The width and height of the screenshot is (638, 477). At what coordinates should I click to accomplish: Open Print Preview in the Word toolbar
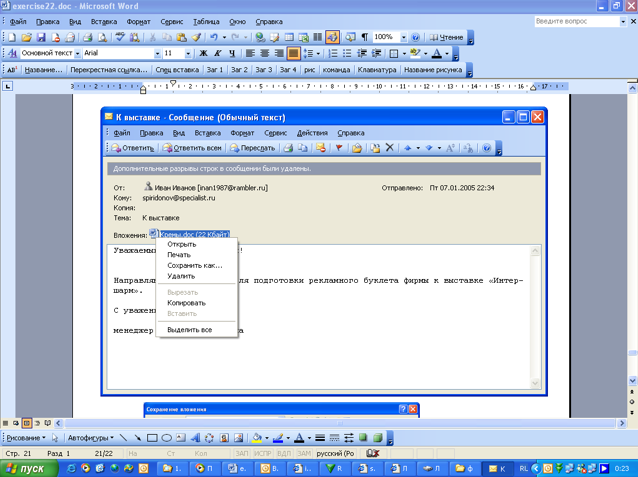(102, 37)
